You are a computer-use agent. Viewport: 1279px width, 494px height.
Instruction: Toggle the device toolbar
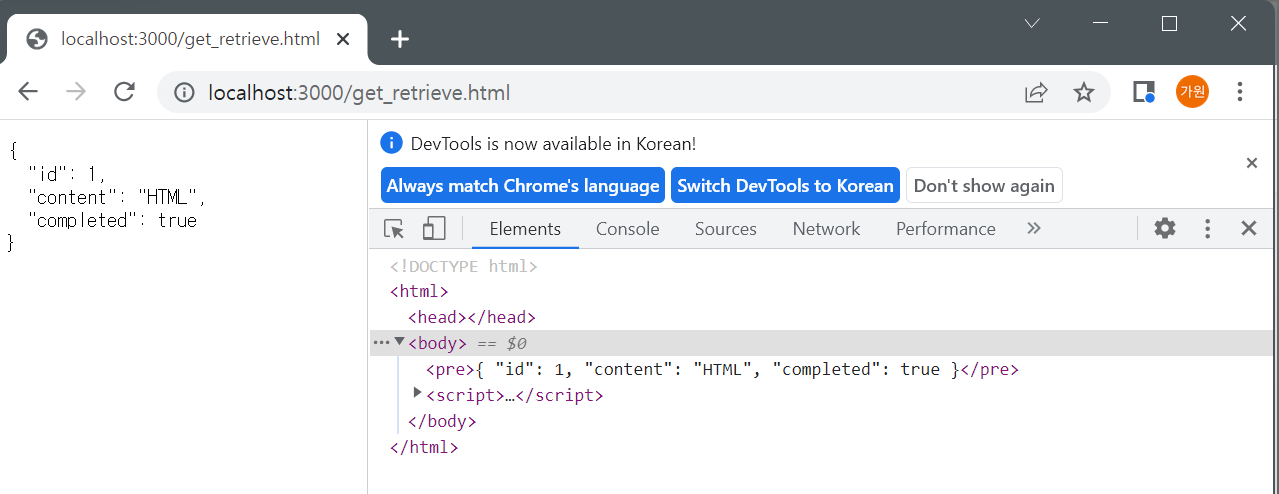[x=434, y=229]
